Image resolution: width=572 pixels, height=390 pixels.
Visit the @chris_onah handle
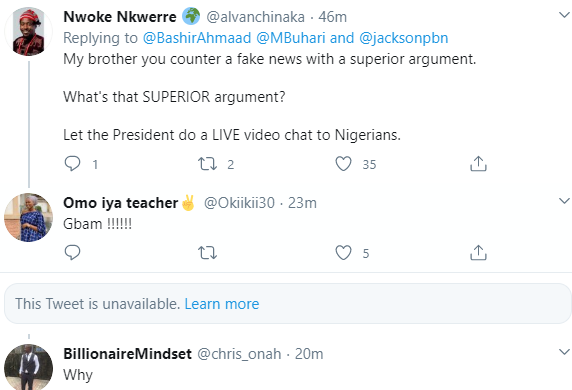point(239,354)
